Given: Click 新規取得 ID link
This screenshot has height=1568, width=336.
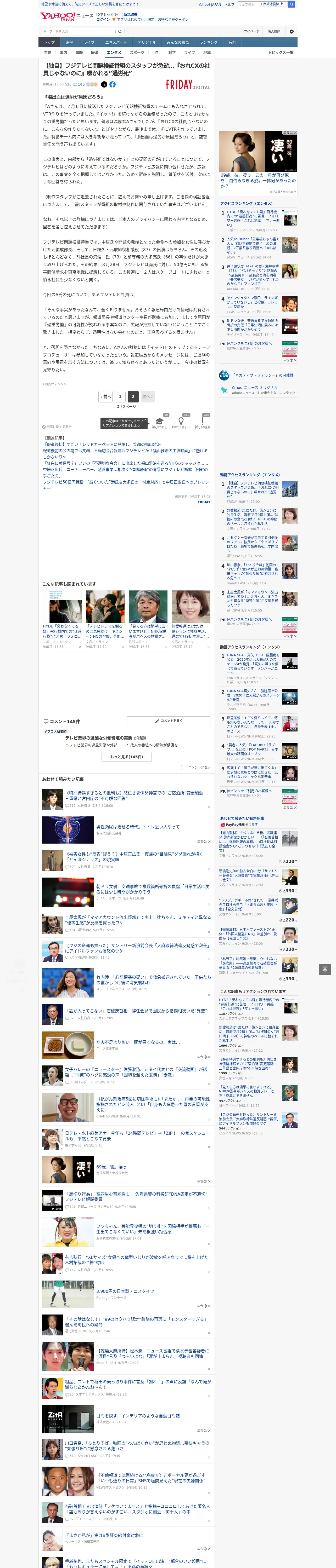Looking at the screenshot, I should (131, 14).
